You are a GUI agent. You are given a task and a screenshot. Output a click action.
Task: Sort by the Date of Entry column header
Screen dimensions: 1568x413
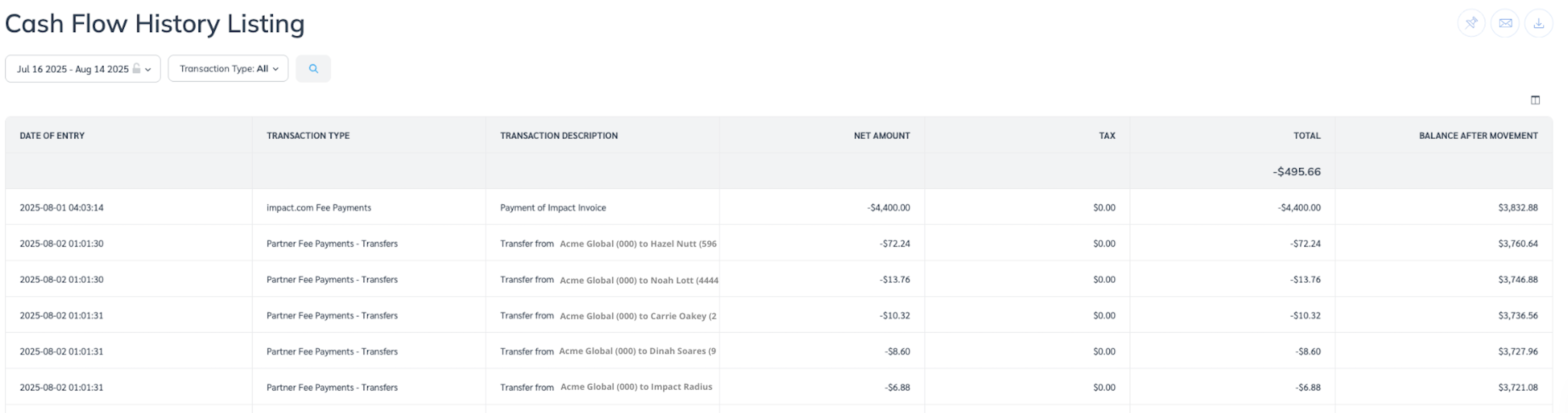pyautogui.click(x=53, y=136)
